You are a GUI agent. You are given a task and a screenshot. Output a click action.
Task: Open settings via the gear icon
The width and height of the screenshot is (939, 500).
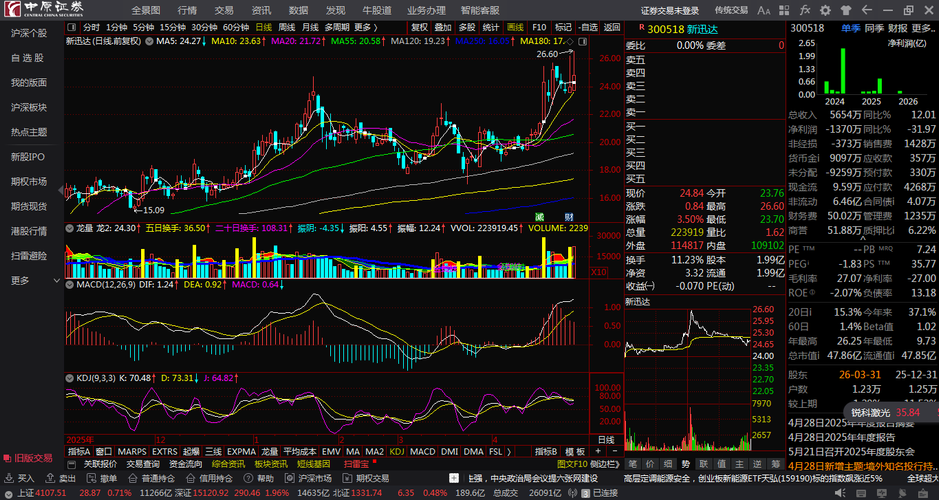825,10
